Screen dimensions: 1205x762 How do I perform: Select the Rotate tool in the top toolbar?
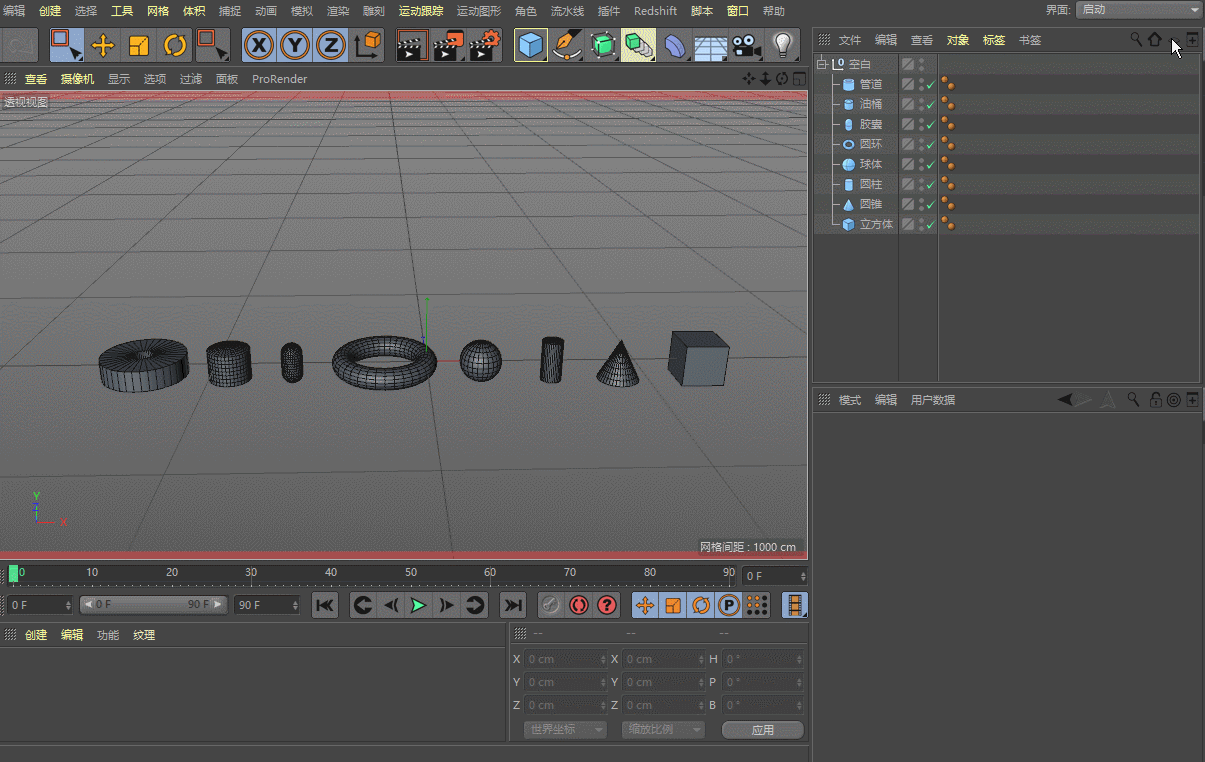(x=175, y=45)
